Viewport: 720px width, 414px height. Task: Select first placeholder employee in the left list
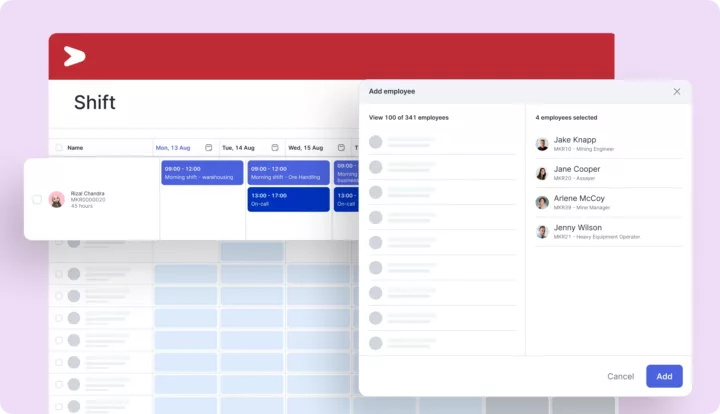click(x=376, y=142)
